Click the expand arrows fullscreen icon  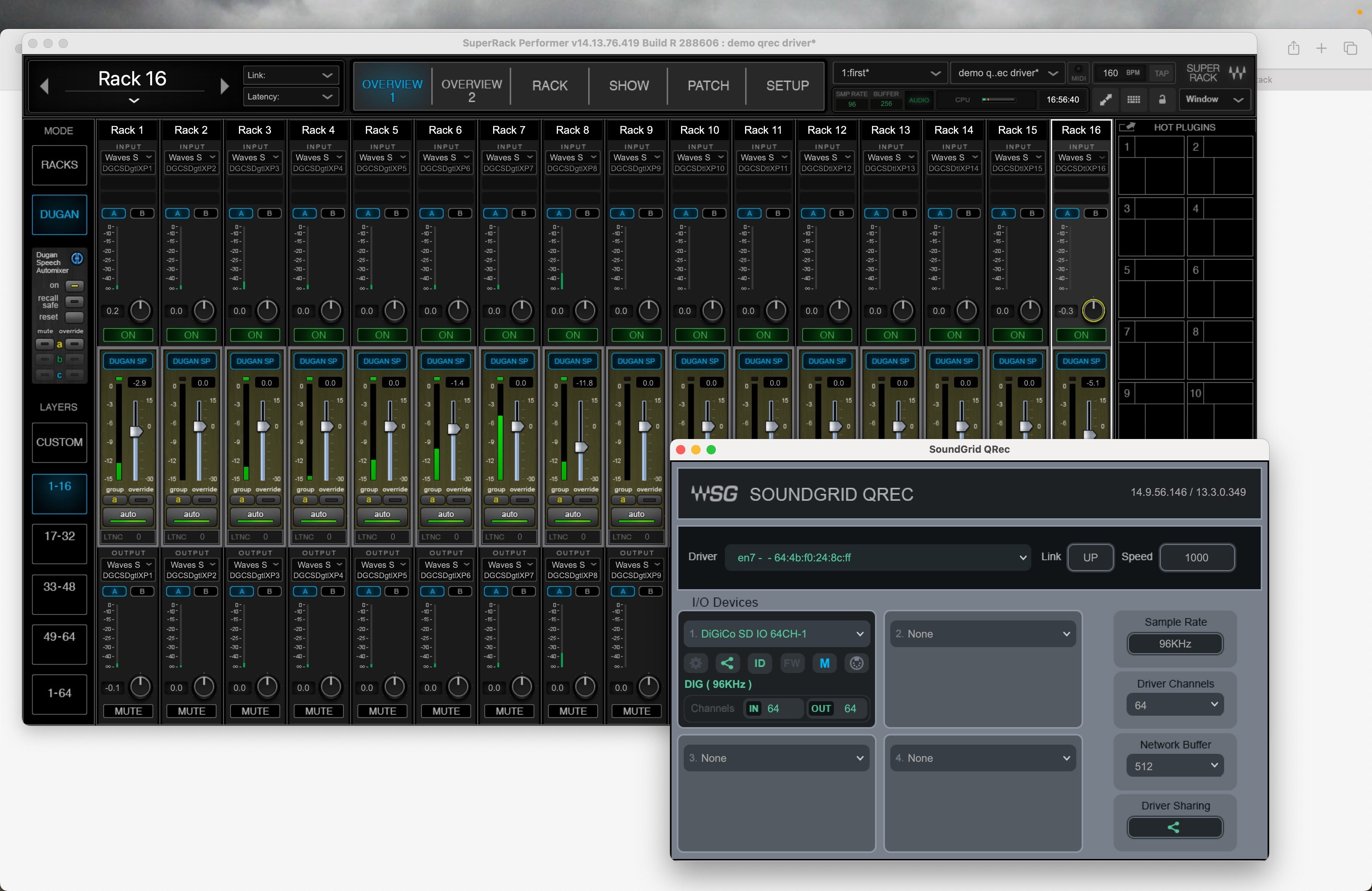[x=1105, y=100]
